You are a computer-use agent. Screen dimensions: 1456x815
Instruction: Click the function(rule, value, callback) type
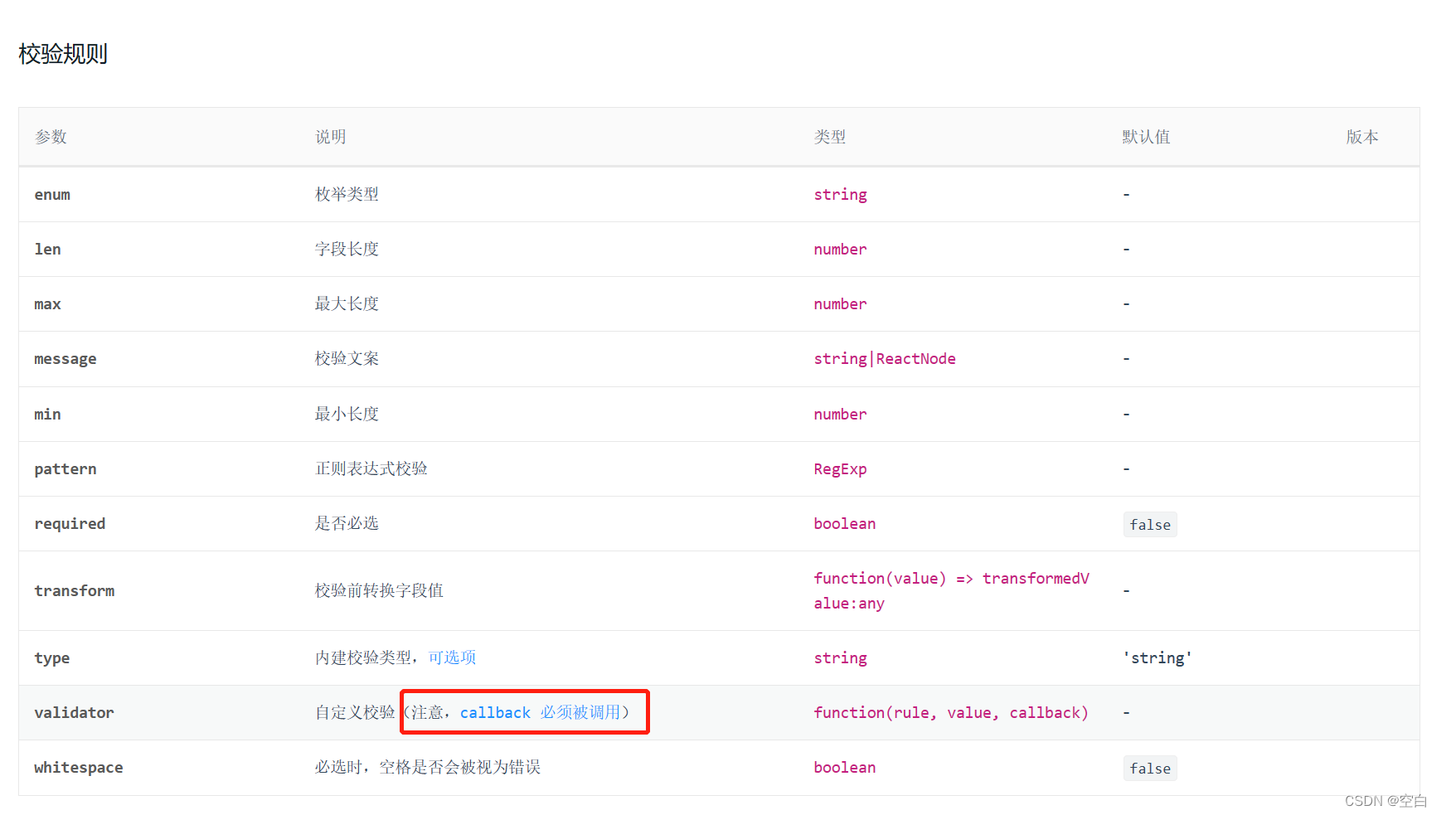coord(951,713)
